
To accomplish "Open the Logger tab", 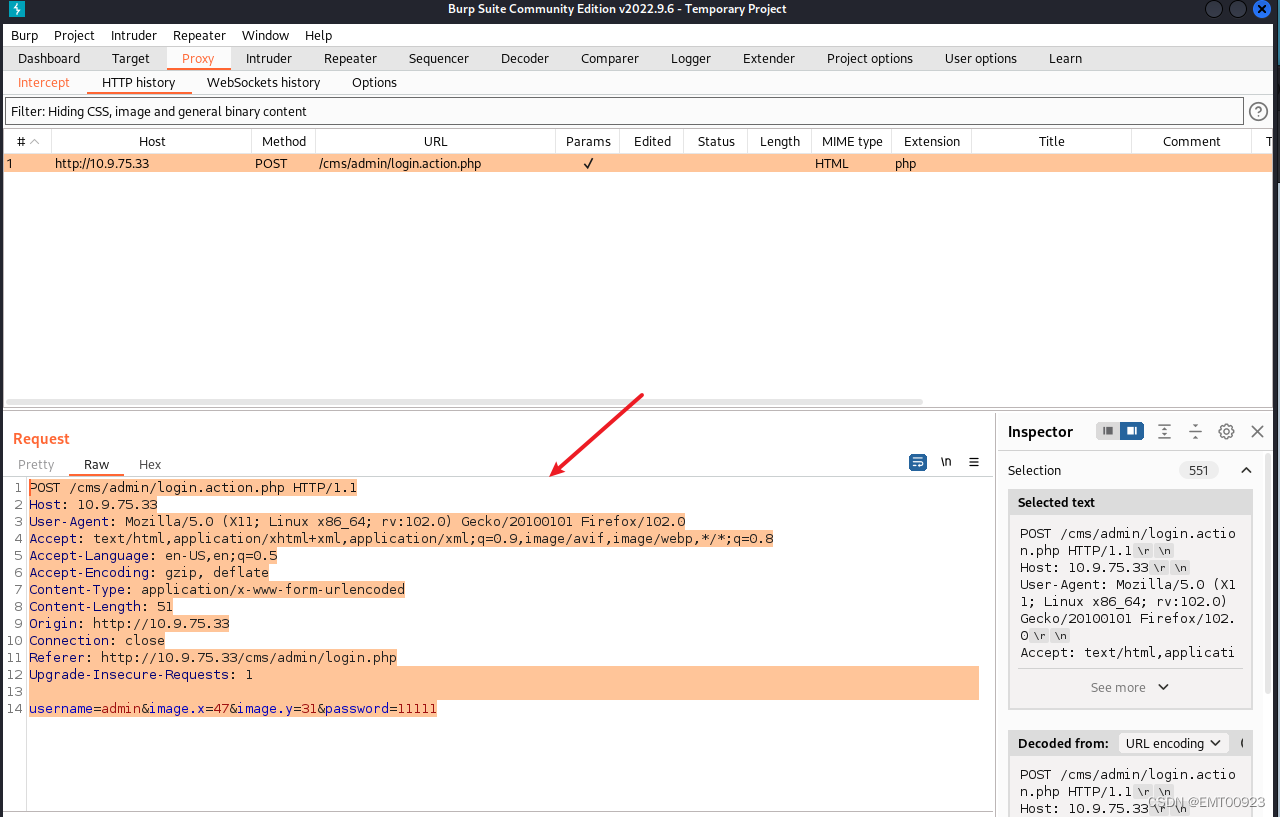I will (x=691, y=58).
